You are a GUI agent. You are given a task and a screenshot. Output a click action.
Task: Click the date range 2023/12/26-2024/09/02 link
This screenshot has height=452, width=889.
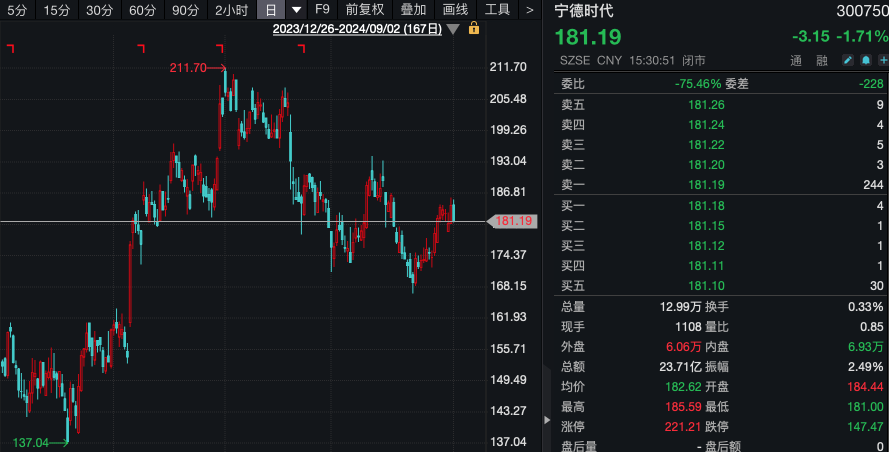pos(357,29)
